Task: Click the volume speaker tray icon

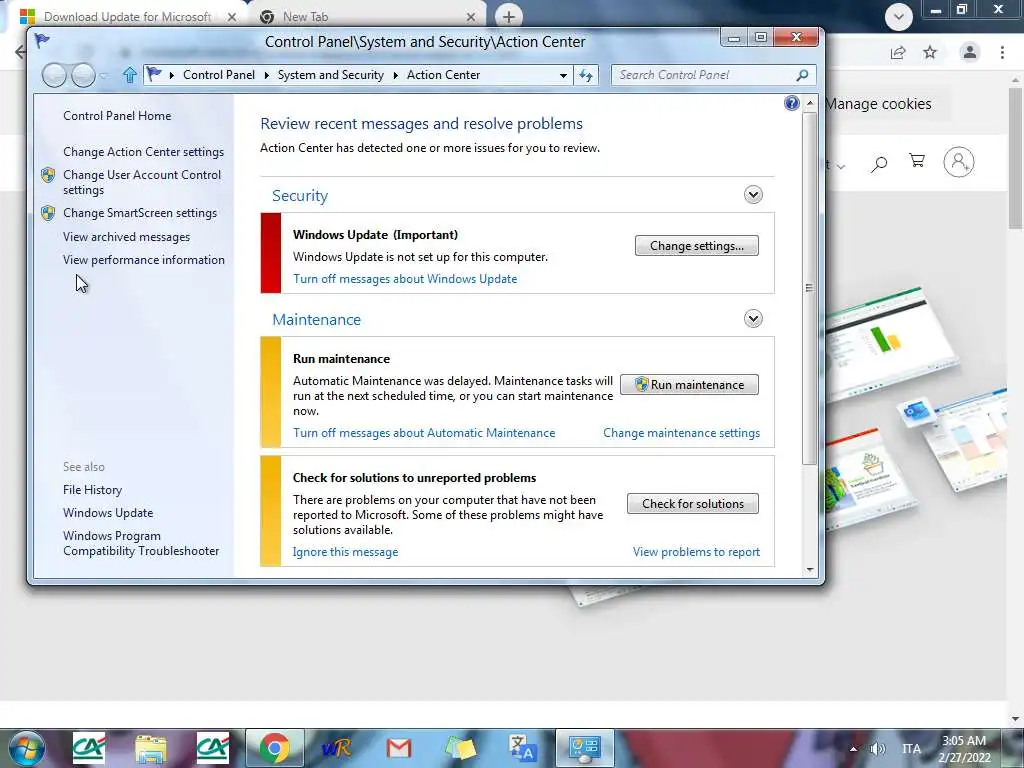Action: click(x=878, y=749)
